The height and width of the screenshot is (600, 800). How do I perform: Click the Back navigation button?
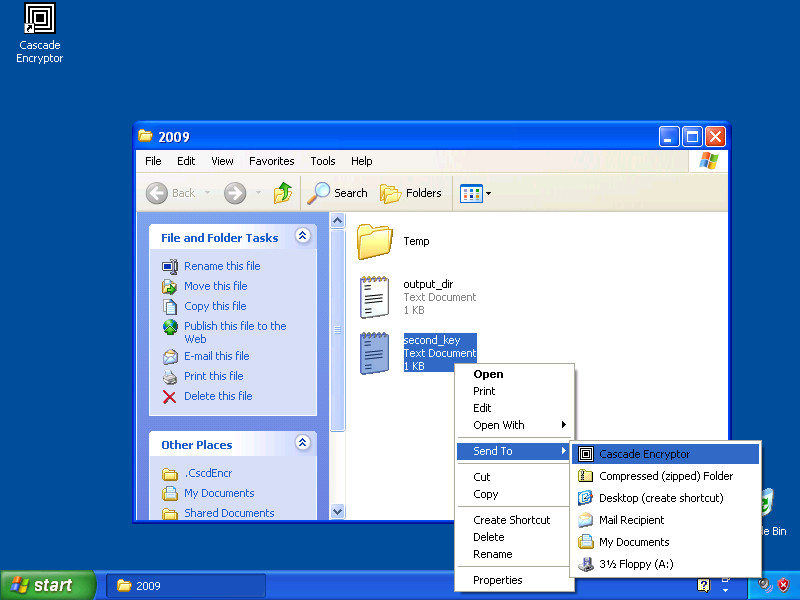(171, 193)
